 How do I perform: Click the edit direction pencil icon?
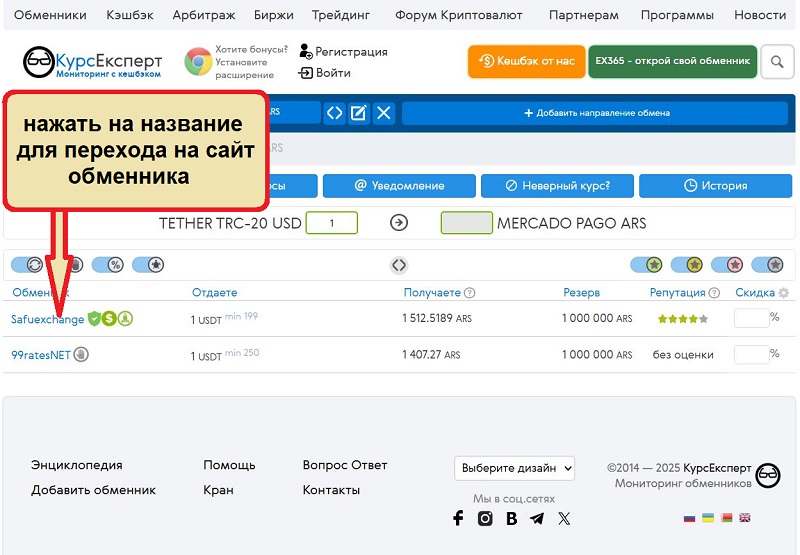click(359, 112)
